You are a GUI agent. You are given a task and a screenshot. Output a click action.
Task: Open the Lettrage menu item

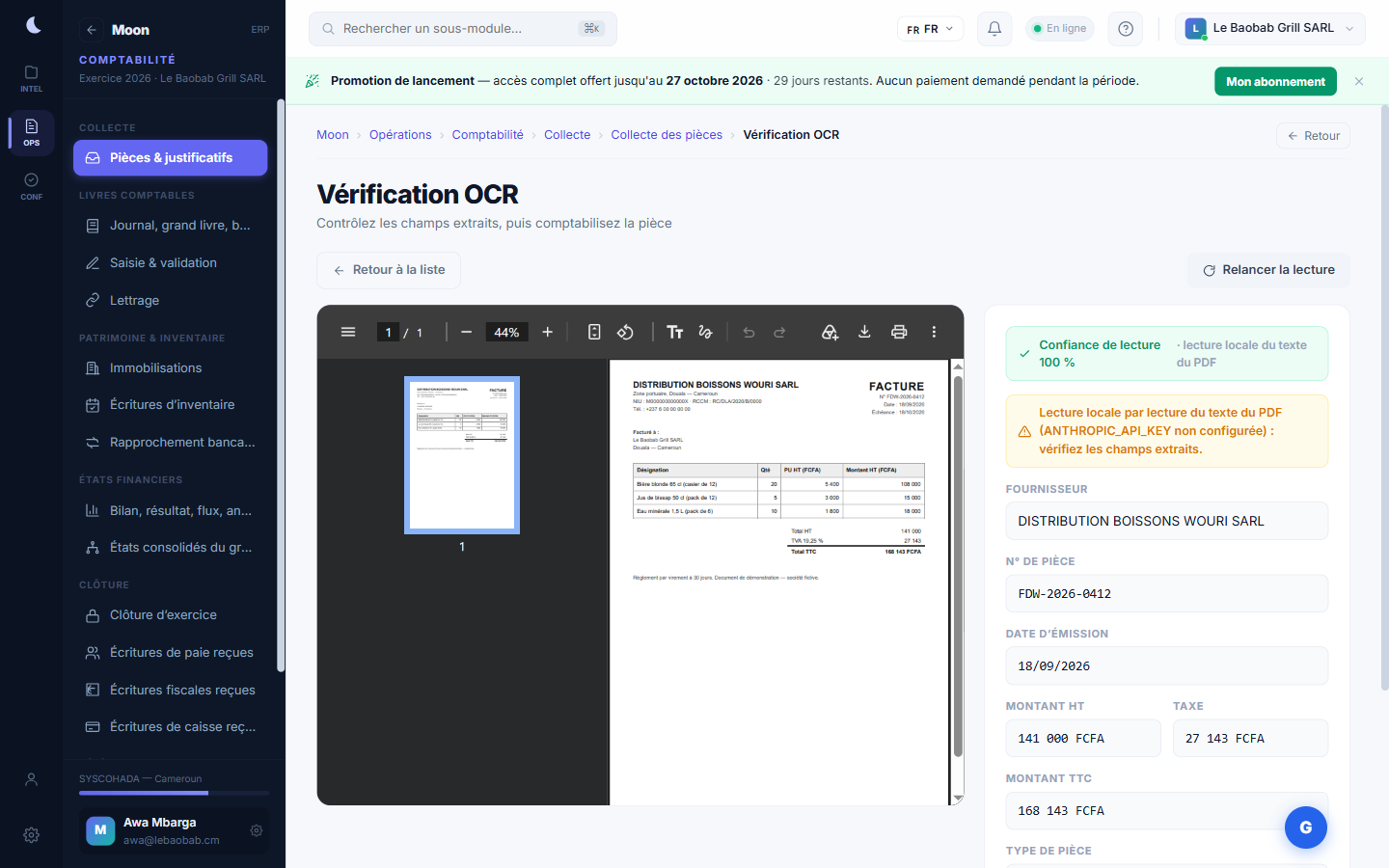point(171,301)
